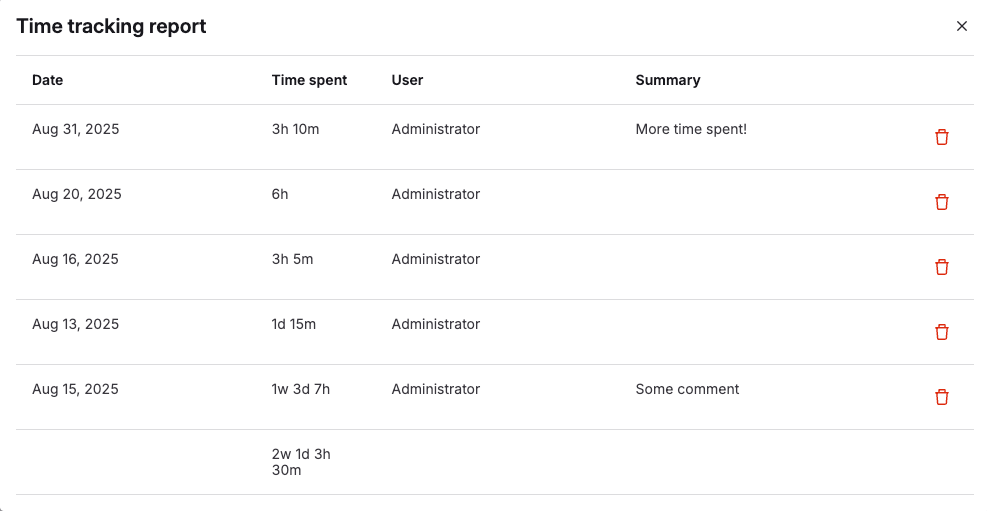
Task: Remove the Aug 16, 2025 time log
Action: tap(941, 267)
